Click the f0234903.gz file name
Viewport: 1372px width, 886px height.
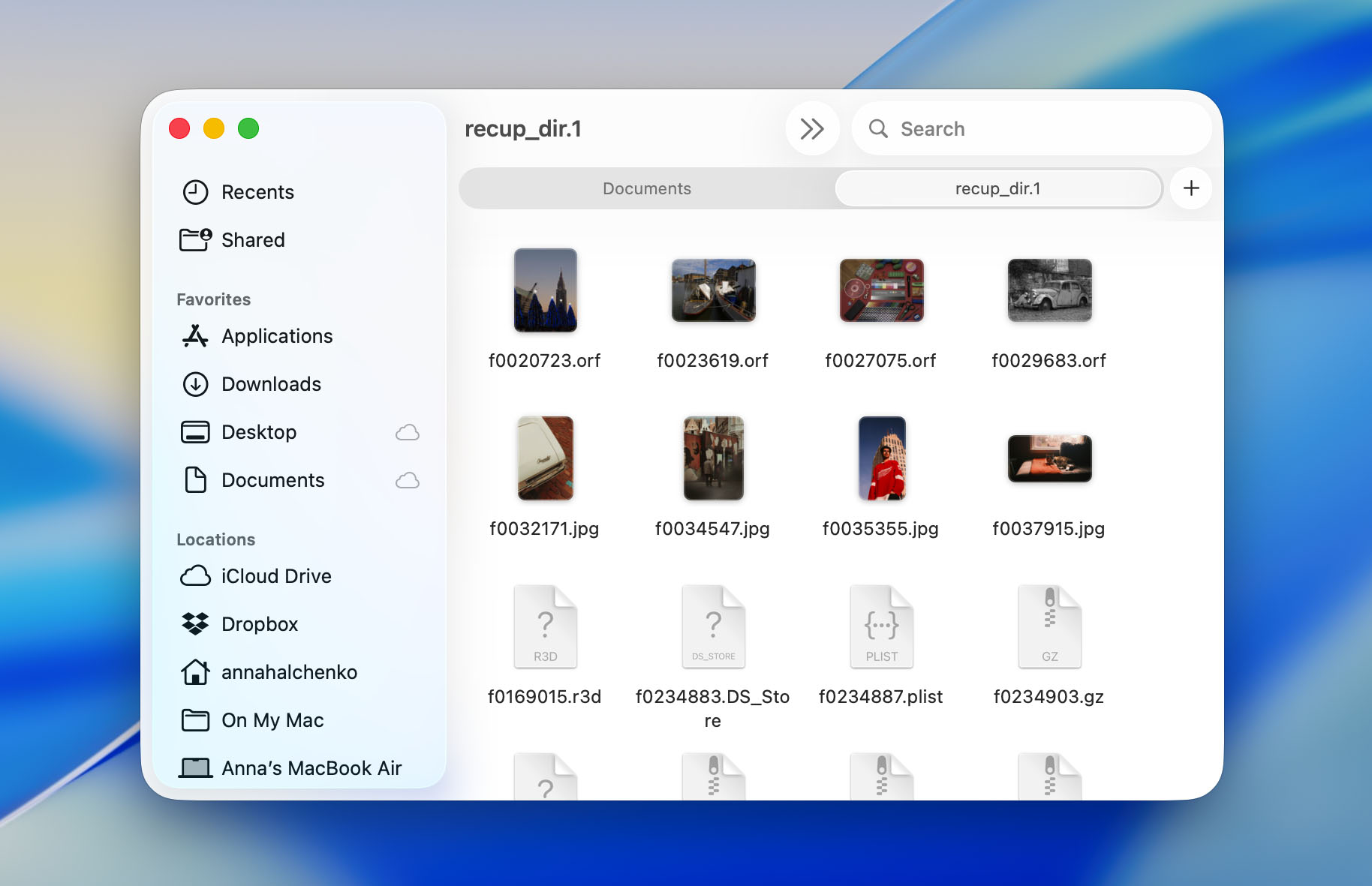(1049, 697)
